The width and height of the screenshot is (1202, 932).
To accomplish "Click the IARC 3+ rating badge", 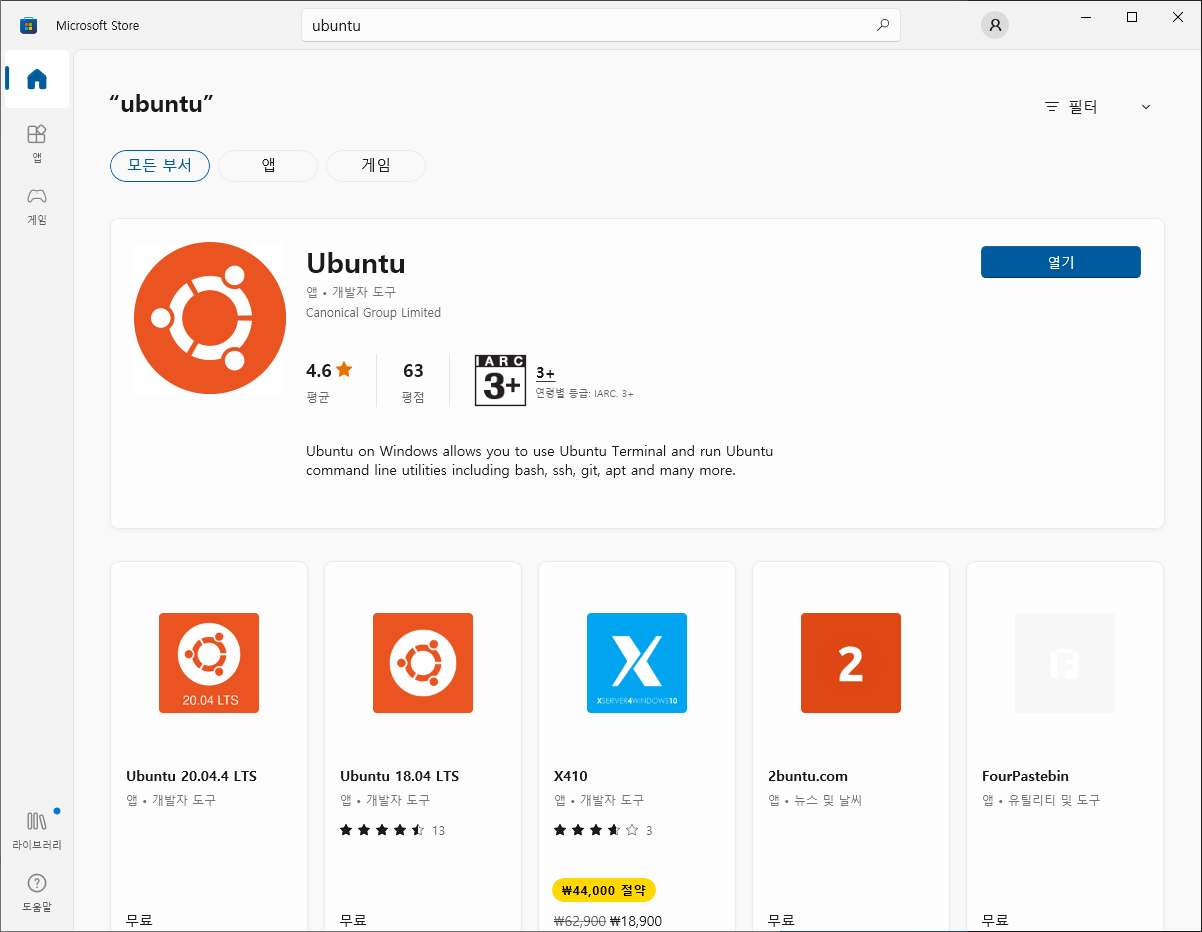I will coord(499,380).
